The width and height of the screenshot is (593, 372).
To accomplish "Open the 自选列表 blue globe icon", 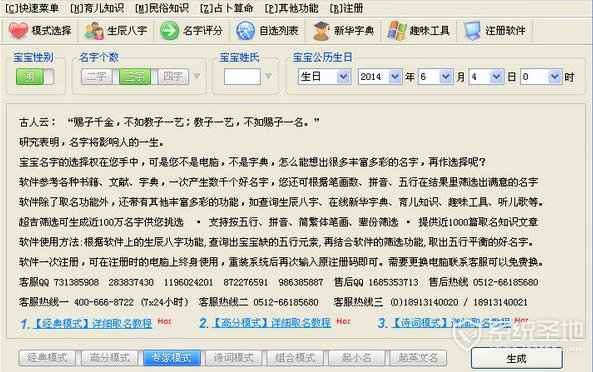I will (x=245, y=31).
